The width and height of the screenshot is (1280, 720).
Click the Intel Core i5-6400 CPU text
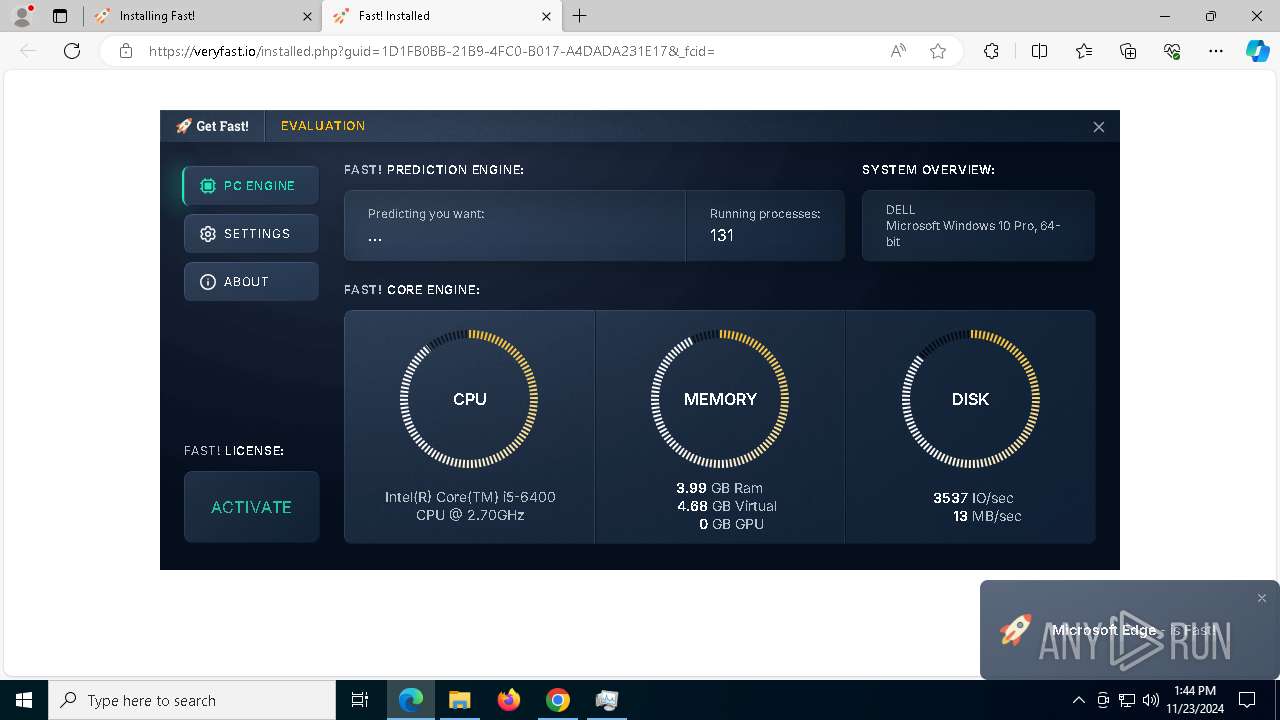[x=470, y=506]
